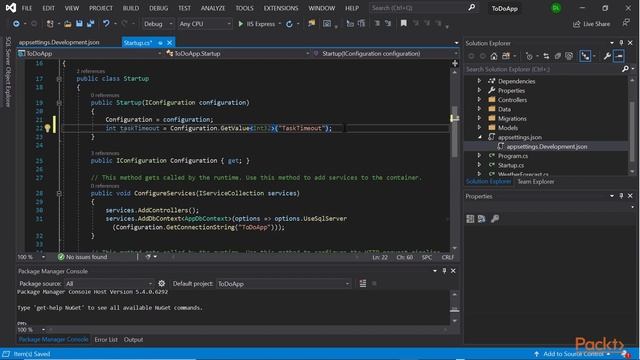The image size is (640, 360).
Task: Close the Startup.cs tab
Action: 169,43
